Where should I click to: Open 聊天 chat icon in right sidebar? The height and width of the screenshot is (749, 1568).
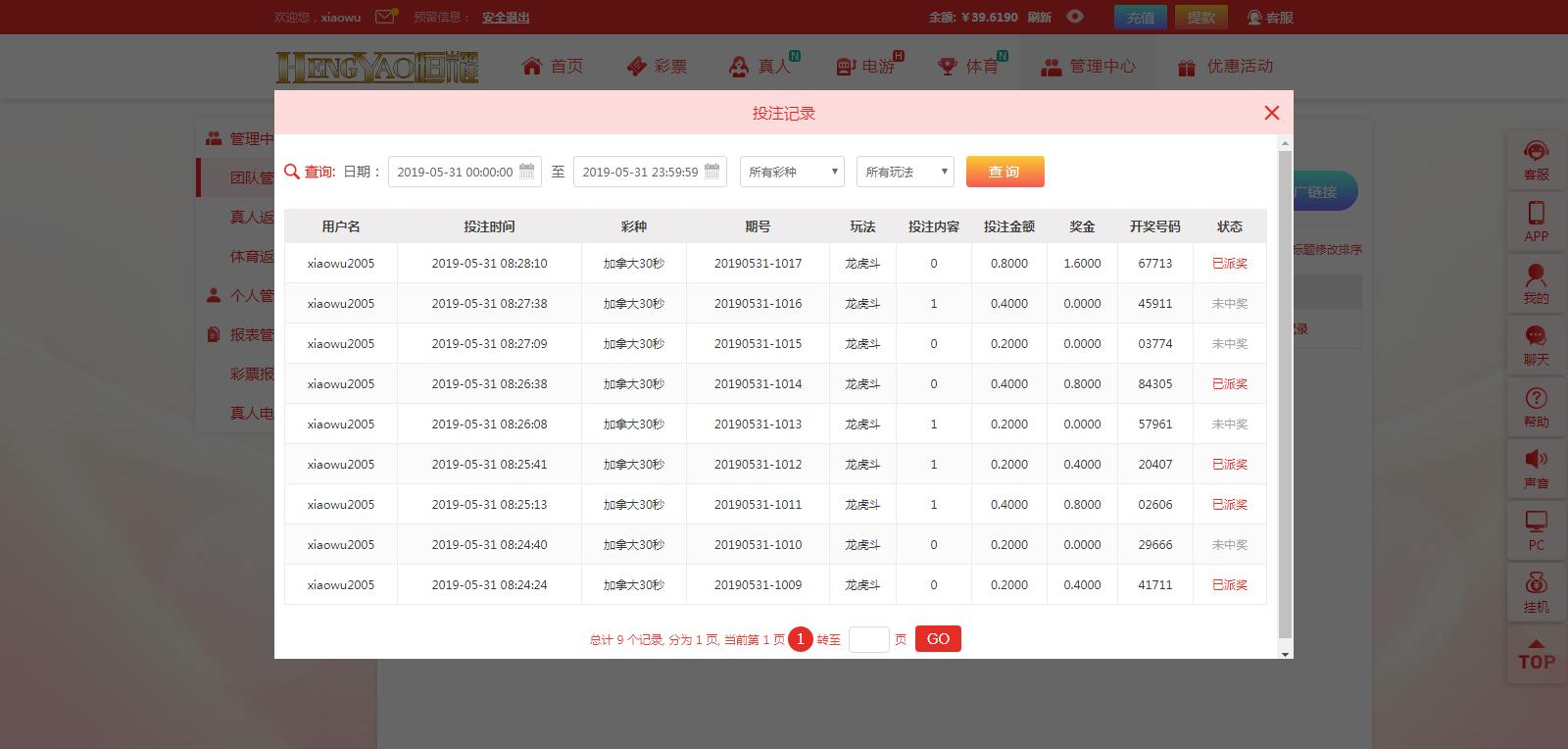click(x=1536, y=345)
